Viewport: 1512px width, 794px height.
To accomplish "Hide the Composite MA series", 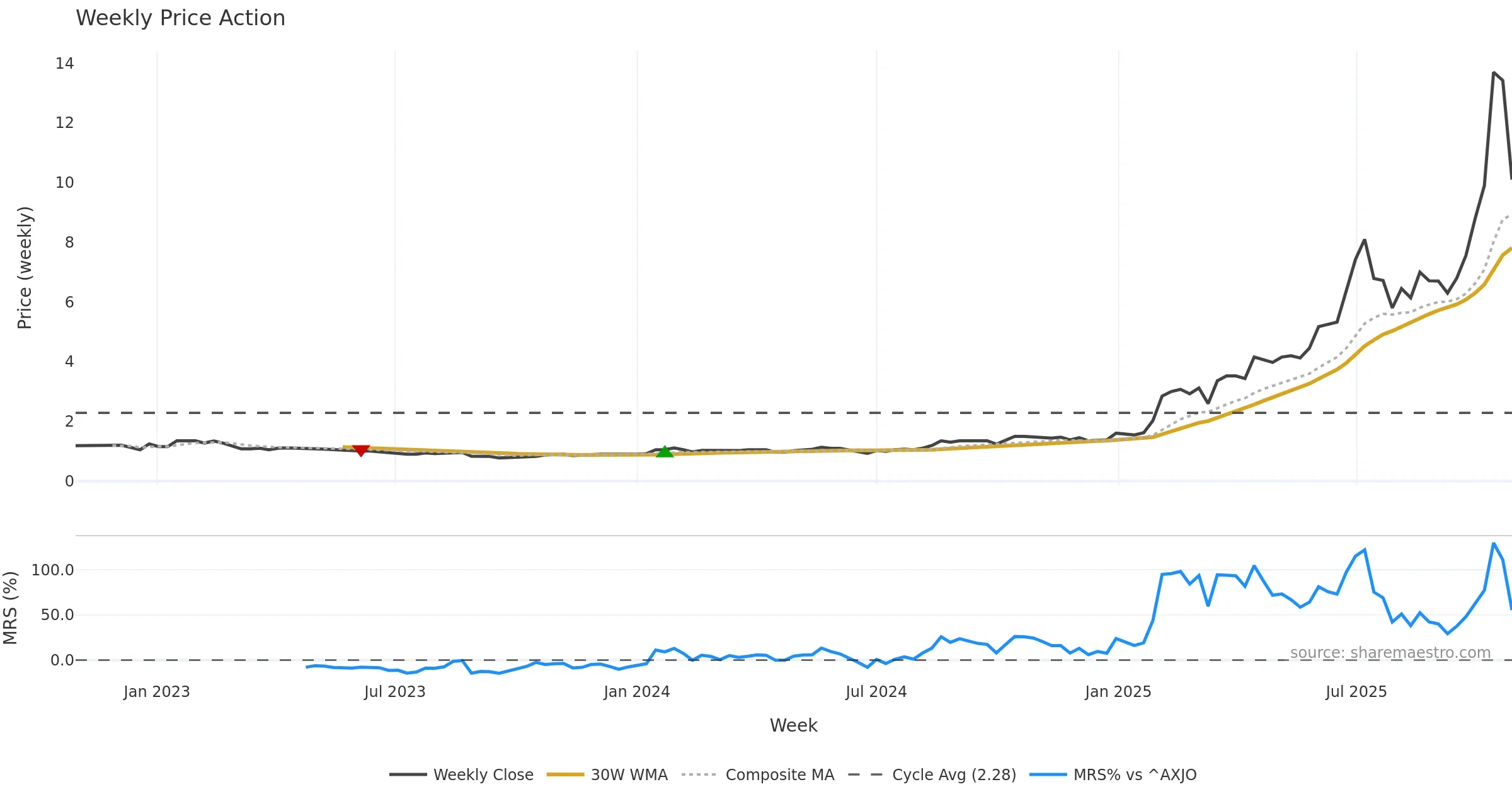I will [x=779, y=774].
